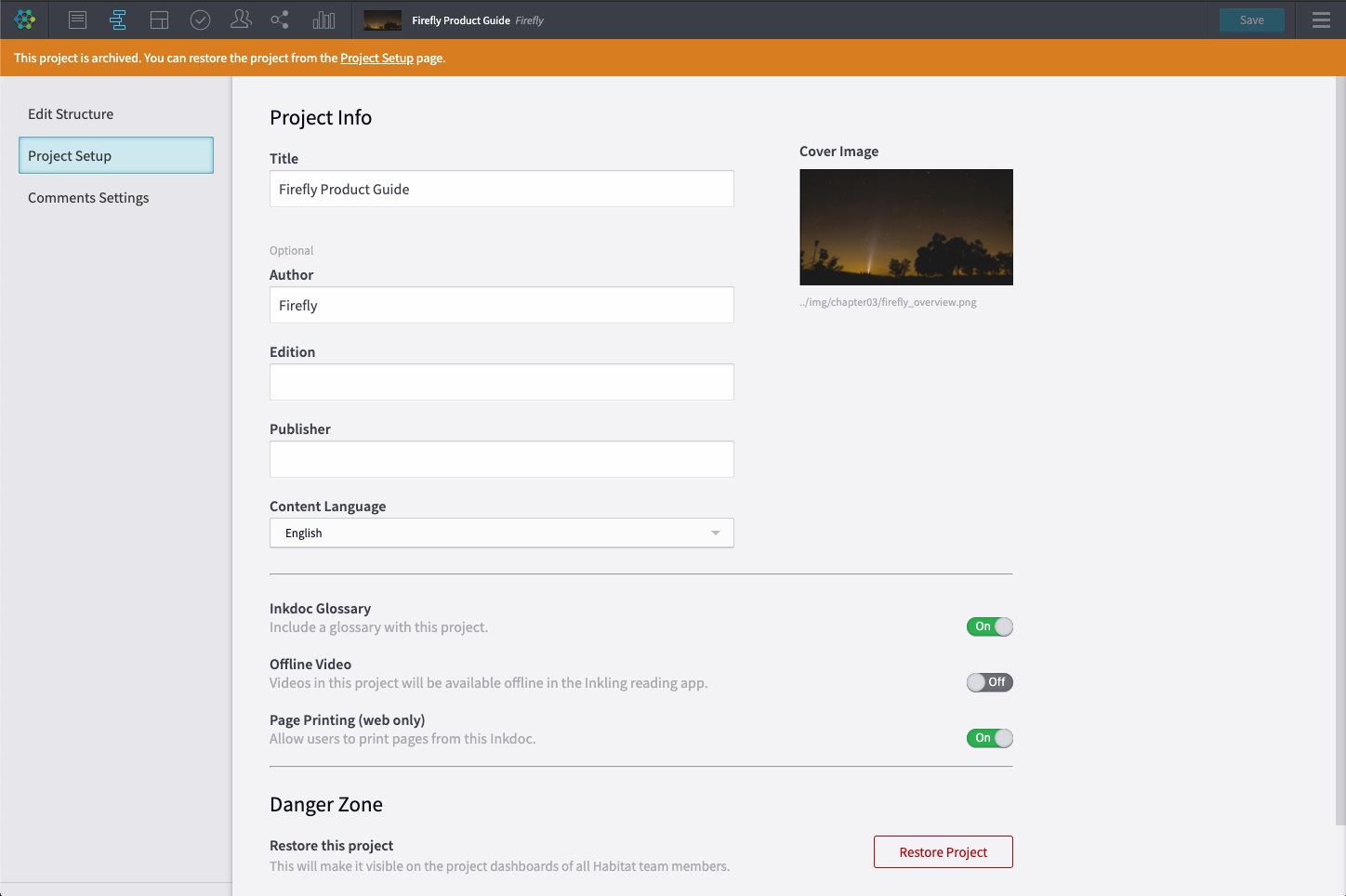
Task: Open the hamburger menu
Action: tap(1321, 20)
